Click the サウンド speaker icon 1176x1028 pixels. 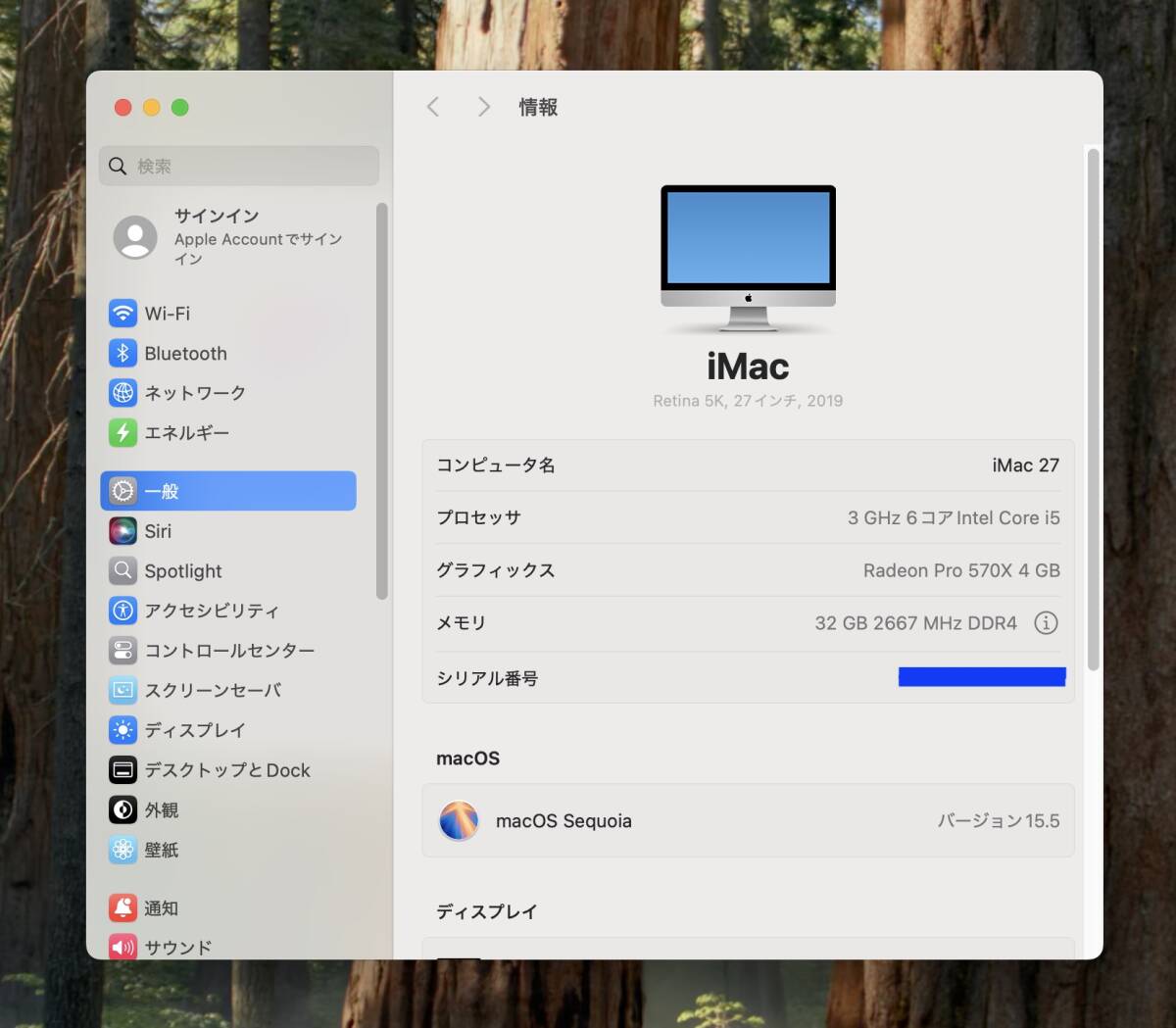click(122, 948)
